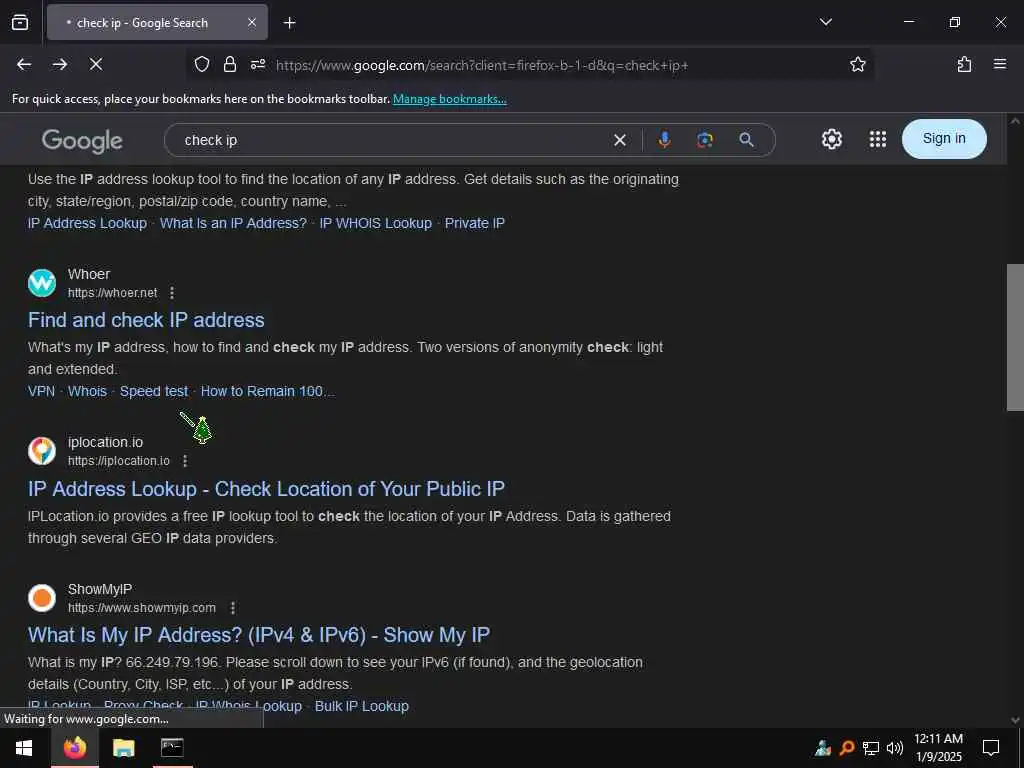The width and height of the screenshot is (1024, 768).
Task: Open Firefox extensions puzzle icon
Action: (964, 65)
